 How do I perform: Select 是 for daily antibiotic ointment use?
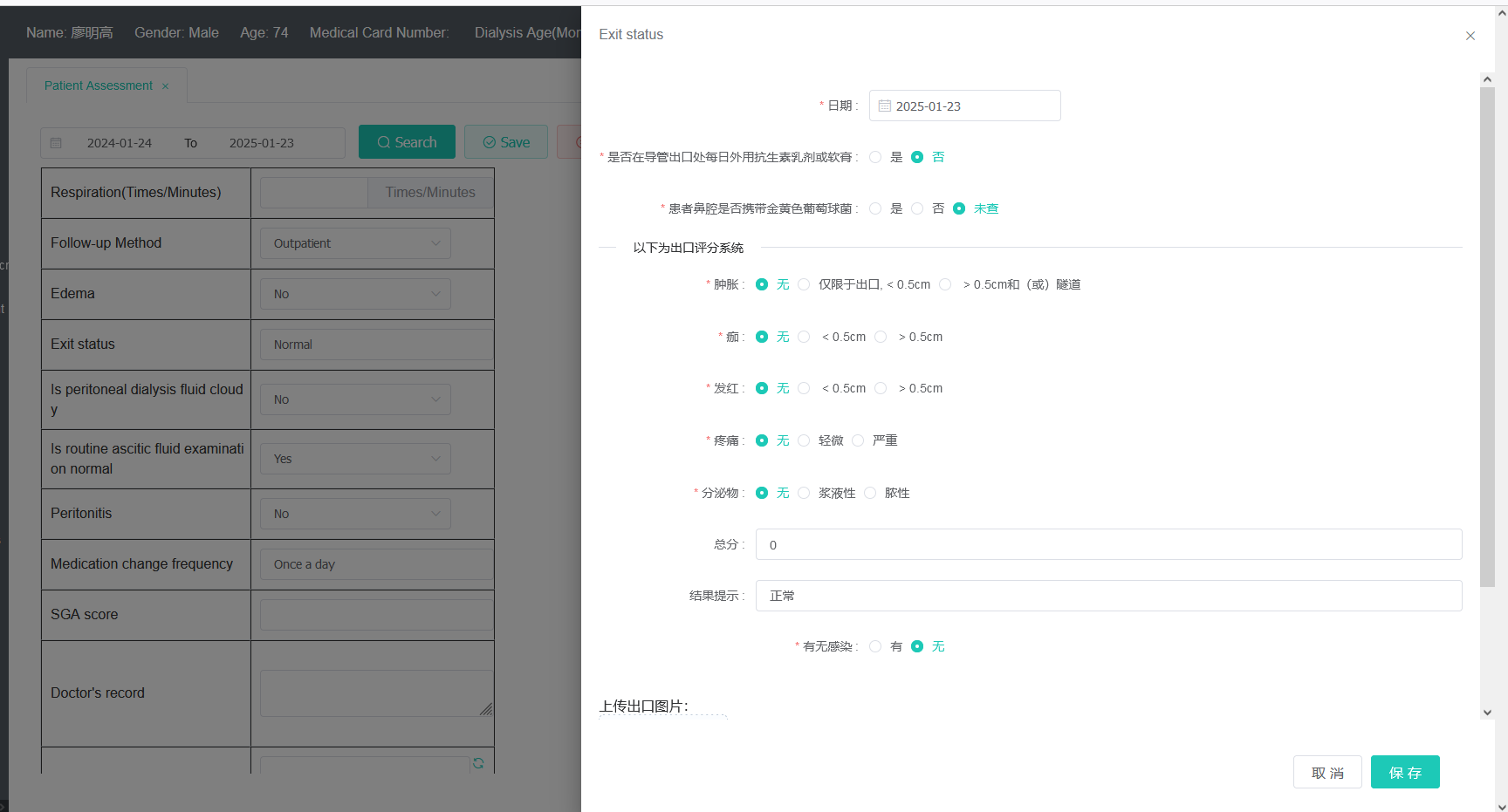875,157
